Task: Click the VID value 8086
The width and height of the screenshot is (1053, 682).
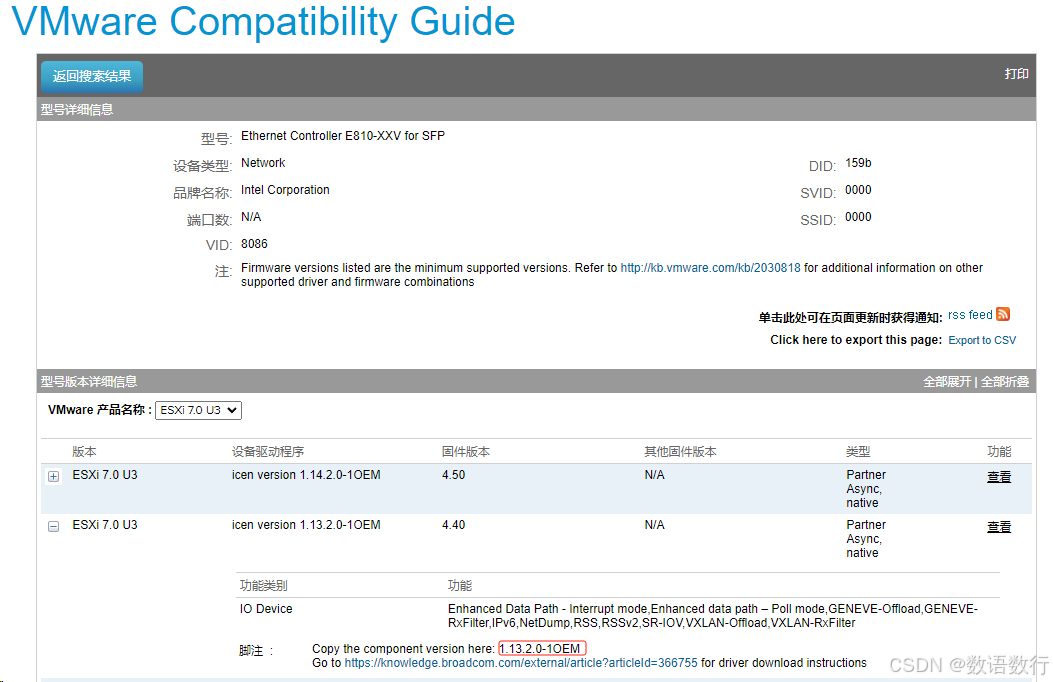Action: click(255, 244)
